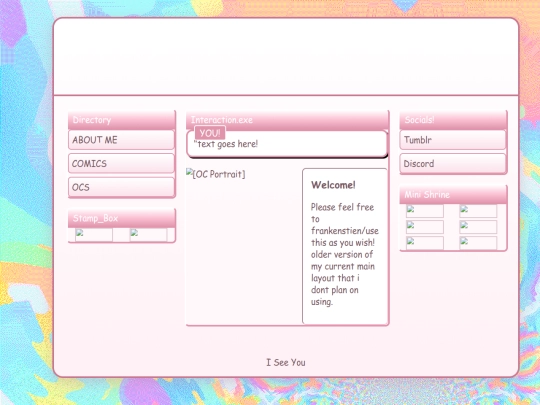Screen dimensions: 540x405
Task: Go to the COMICS page
Action: click(x=121, y=163)
